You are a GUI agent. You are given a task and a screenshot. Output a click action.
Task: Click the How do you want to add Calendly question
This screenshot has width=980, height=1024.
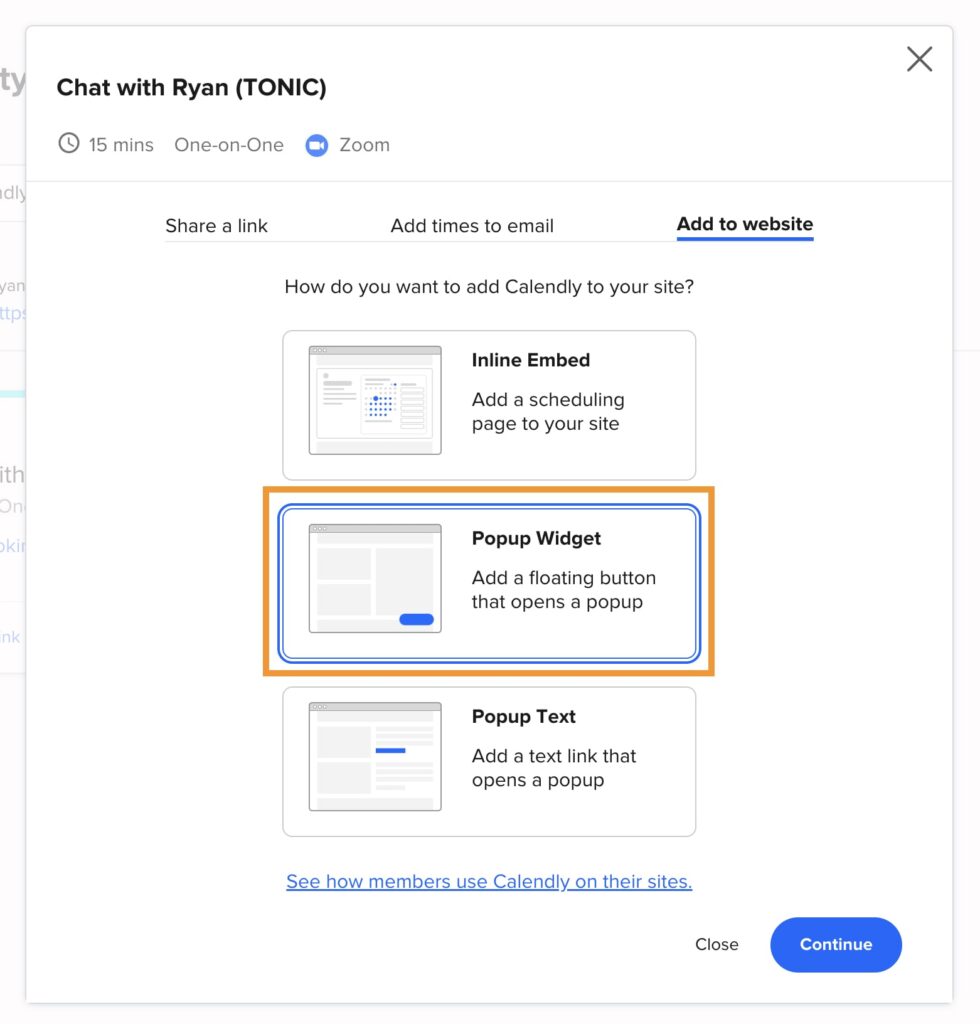(489, 287)
